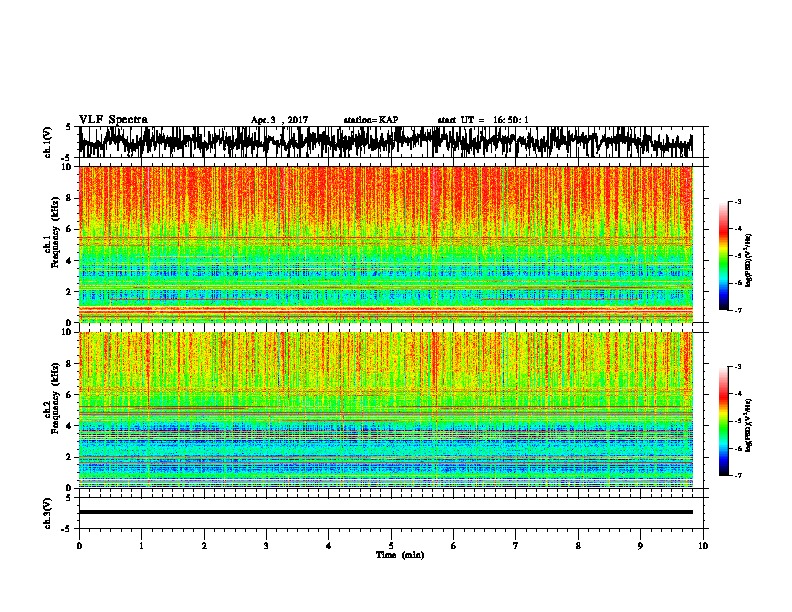The width and height of the screenshot is (792, 612).
Task: Click time axis tick label "1"
Action: click(x=141, y=546)
